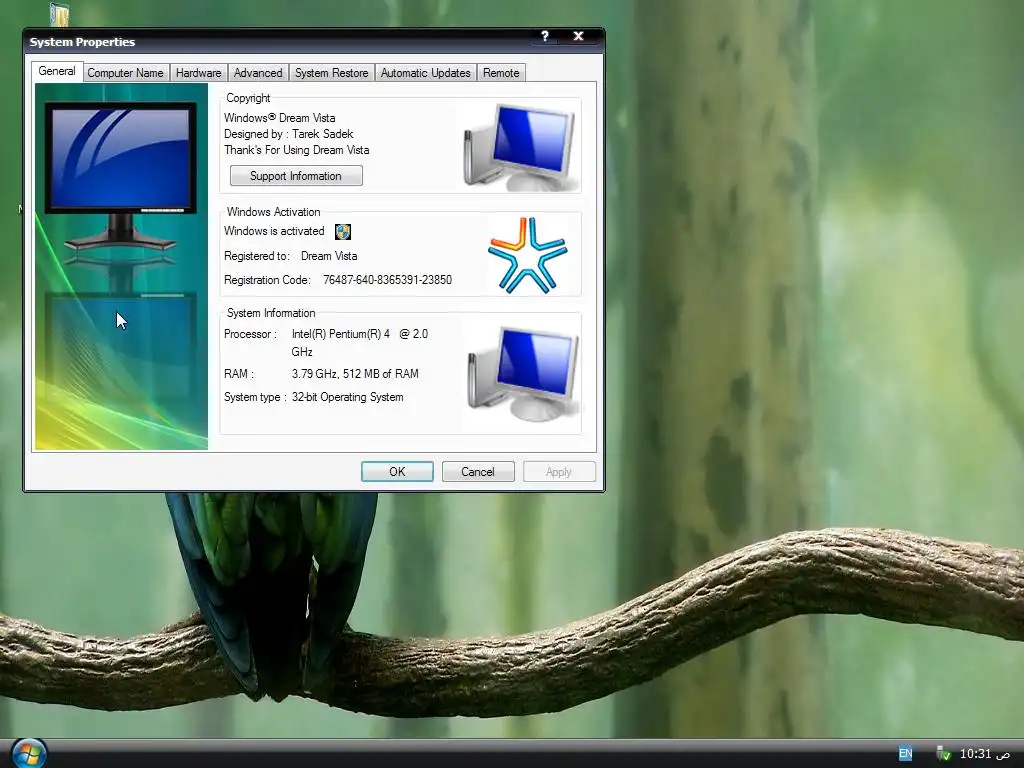Open the Computer Name tab

(125, 73)
